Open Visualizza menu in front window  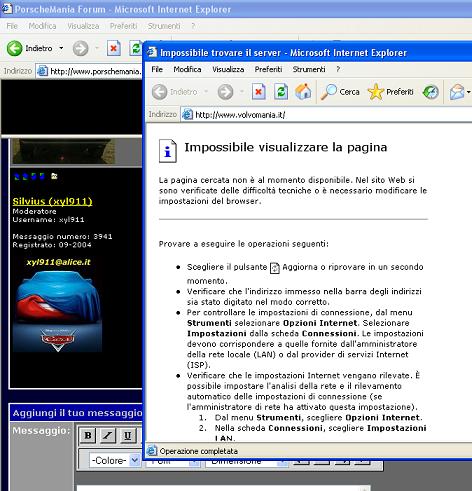coord(228,69)
